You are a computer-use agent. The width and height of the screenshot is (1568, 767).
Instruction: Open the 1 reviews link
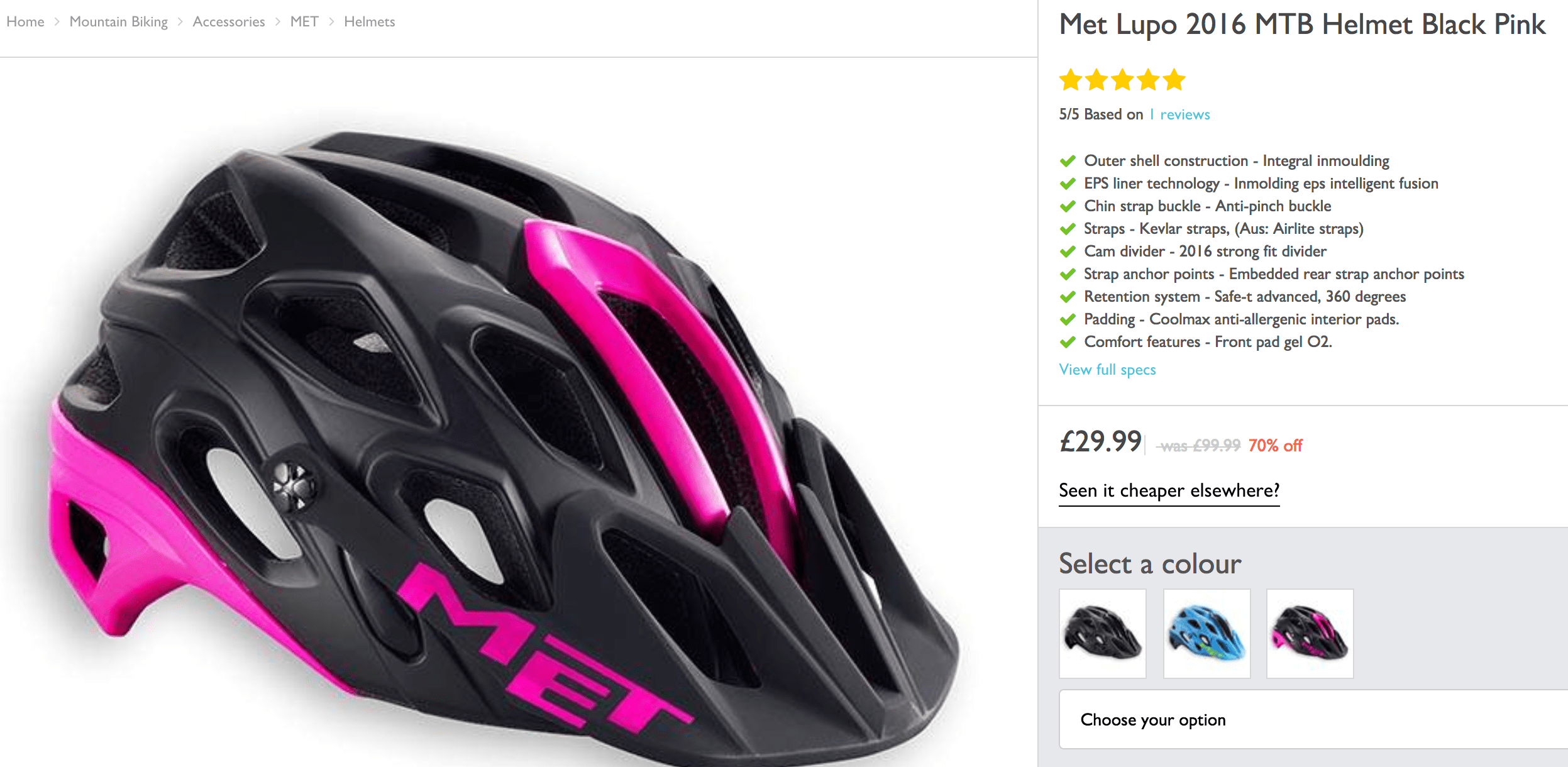1179,114
